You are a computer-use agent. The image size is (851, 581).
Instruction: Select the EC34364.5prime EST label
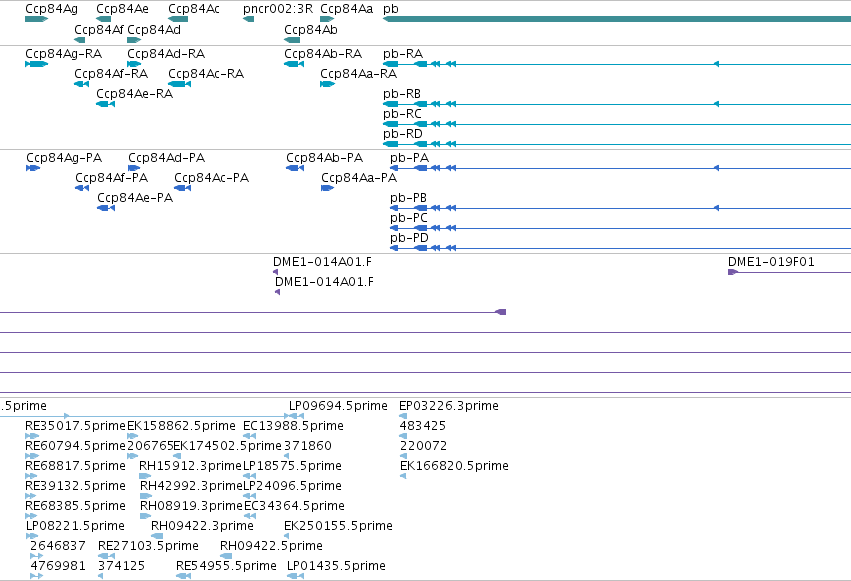[294, 506]
